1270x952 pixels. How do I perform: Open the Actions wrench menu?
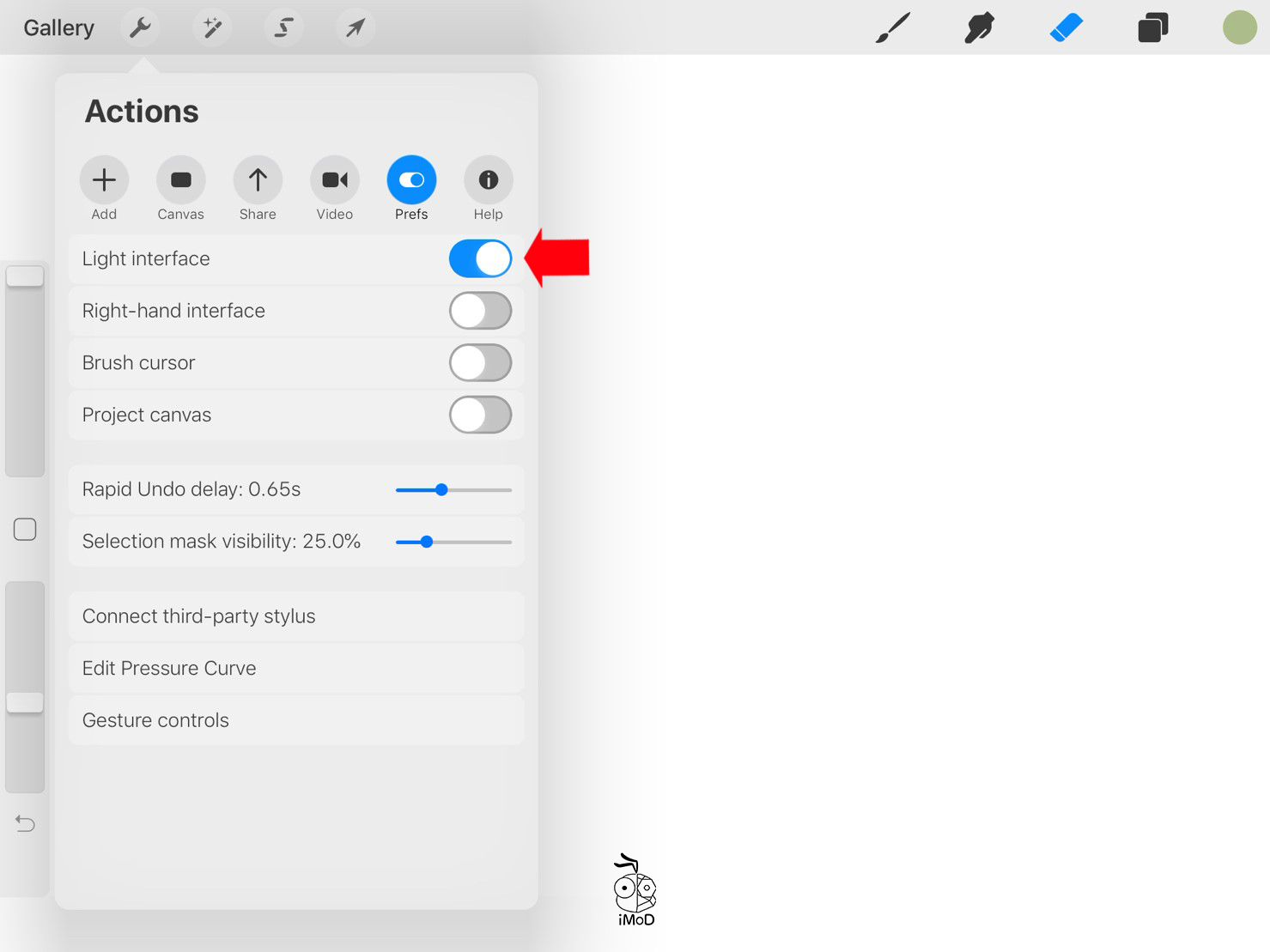(x=140, y=27)
